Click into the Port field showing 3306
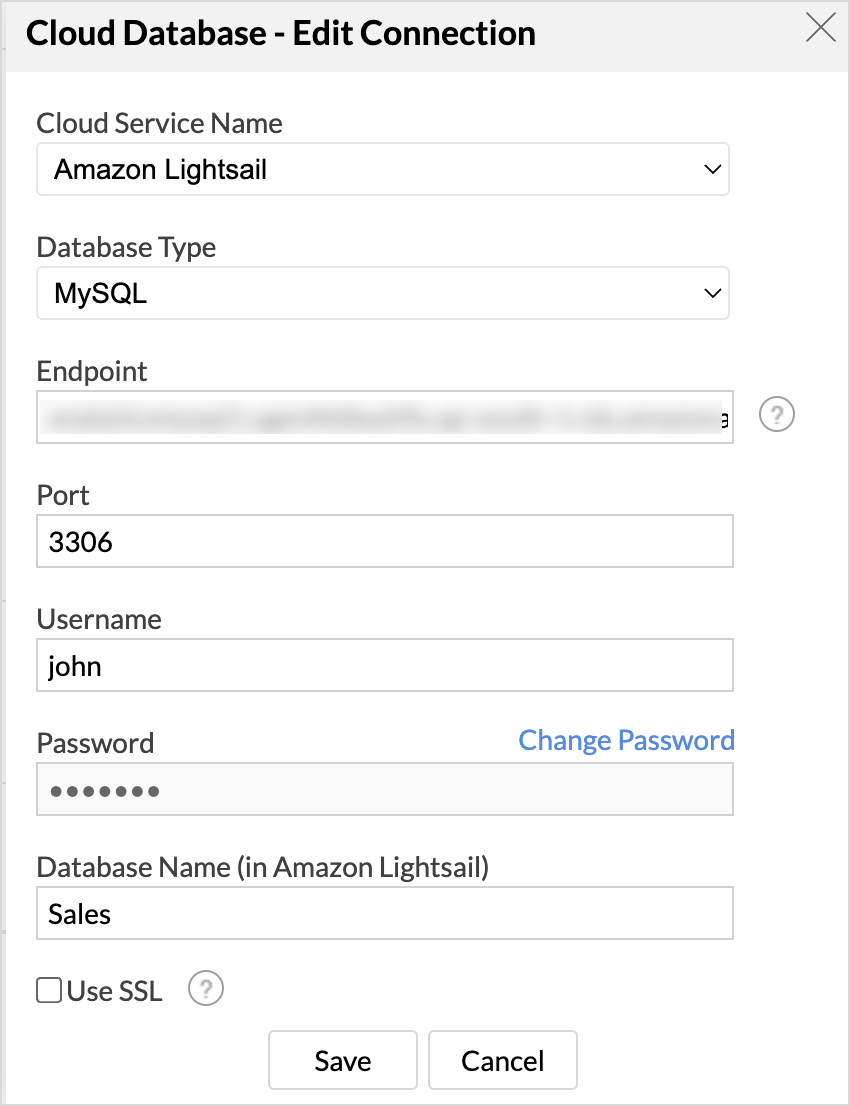 tap(385, 541)
